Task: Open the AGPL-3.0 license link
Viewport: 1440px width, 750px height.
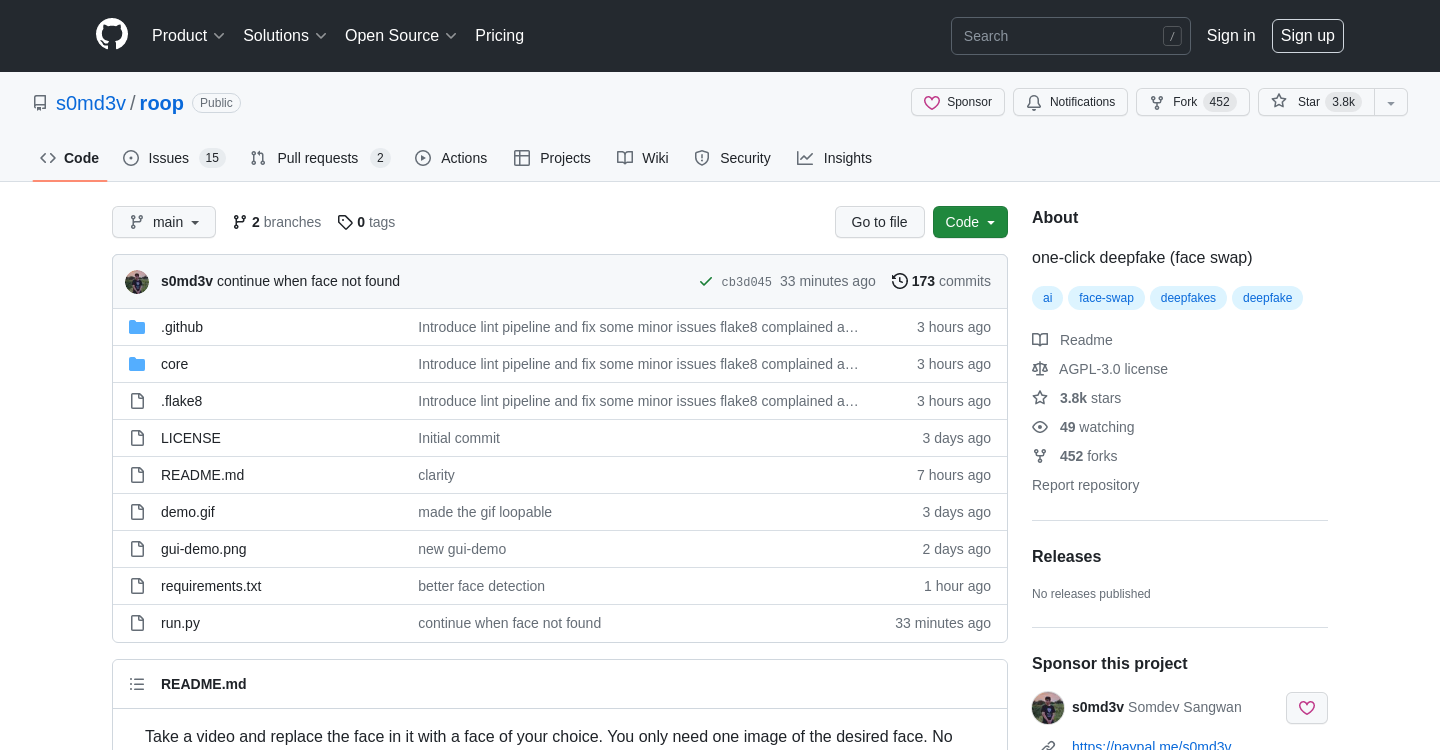Action: [1100, 369]
